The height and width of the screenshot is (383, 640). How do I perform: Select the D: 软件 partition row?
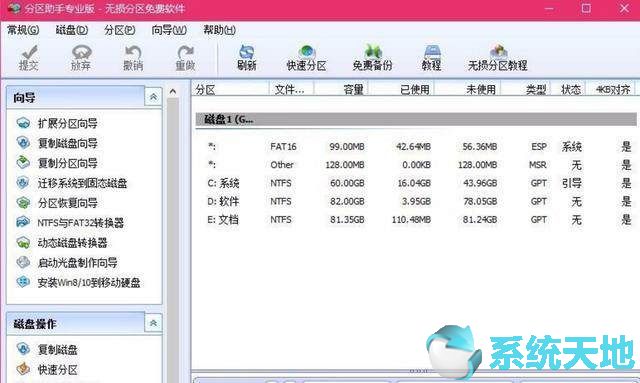point(416,201)
